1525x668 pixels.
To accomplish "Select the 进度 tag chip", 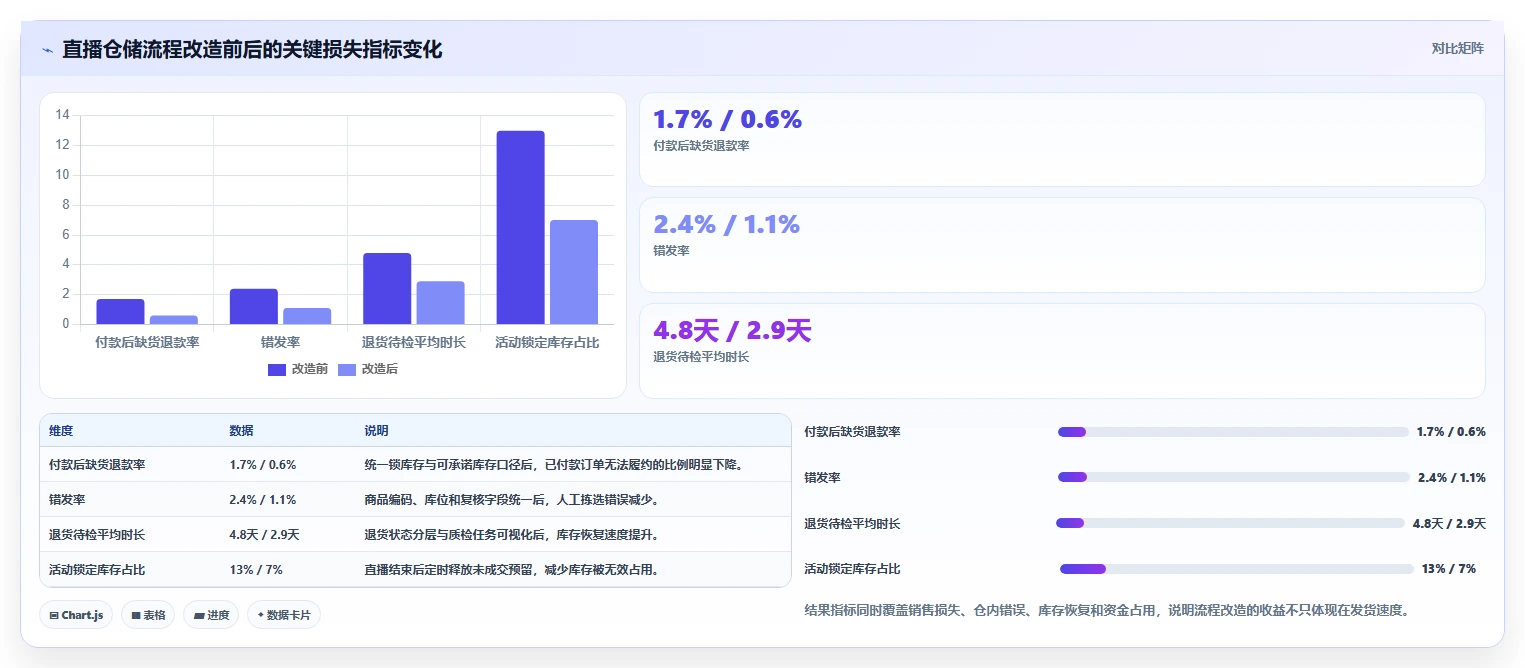I will tap(211, 615).
